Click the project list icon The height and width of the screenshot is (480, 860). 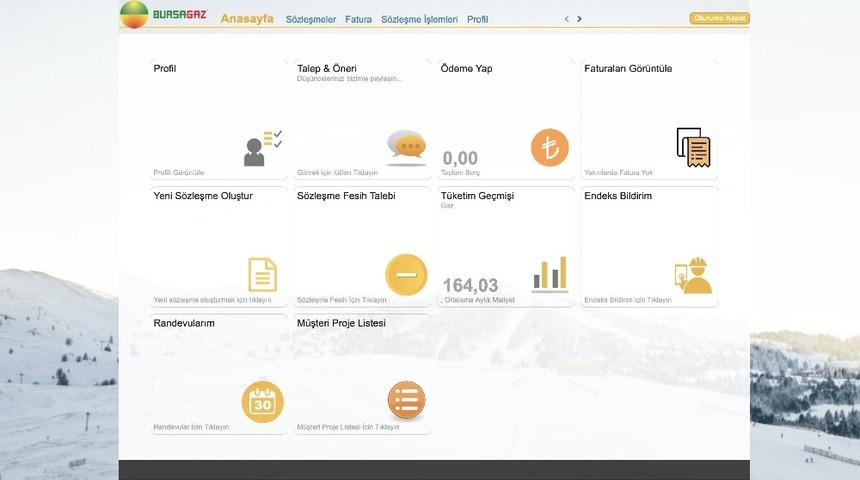[x=406, y=400]
